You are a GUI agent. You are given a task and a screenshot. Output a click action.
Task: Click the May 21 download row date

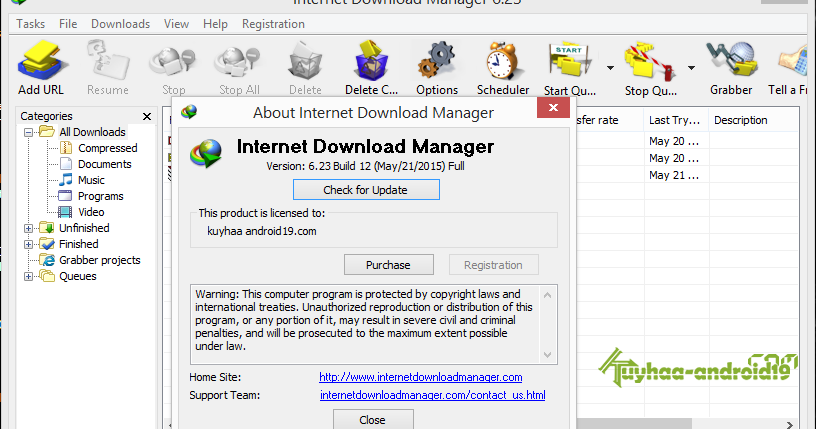(673, 175)
